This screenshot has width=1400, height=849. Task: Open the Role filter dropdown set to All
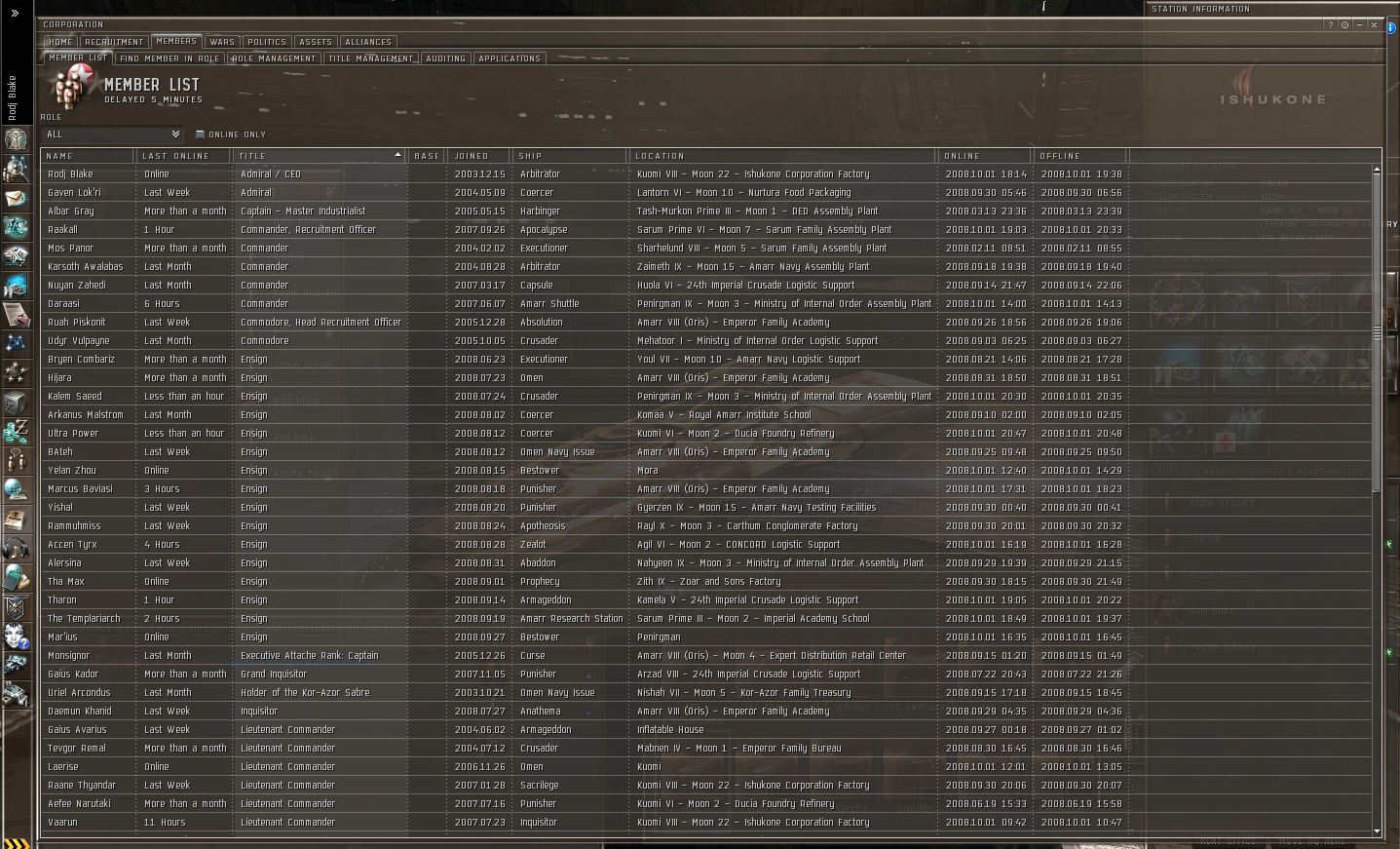tap(113, 135)
